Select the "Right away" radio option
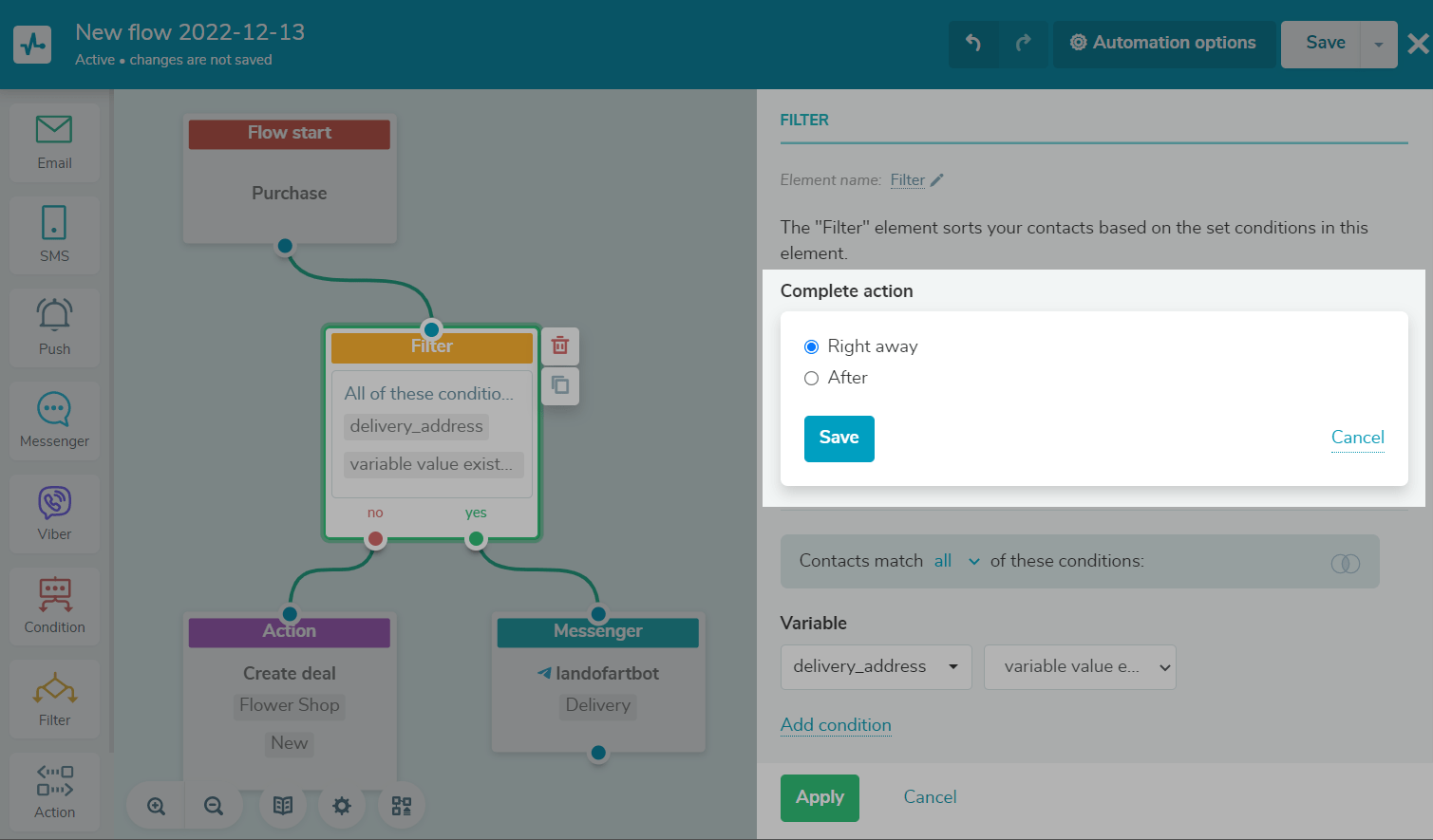The image size is (1433, 840). click(x=811, y=347)
